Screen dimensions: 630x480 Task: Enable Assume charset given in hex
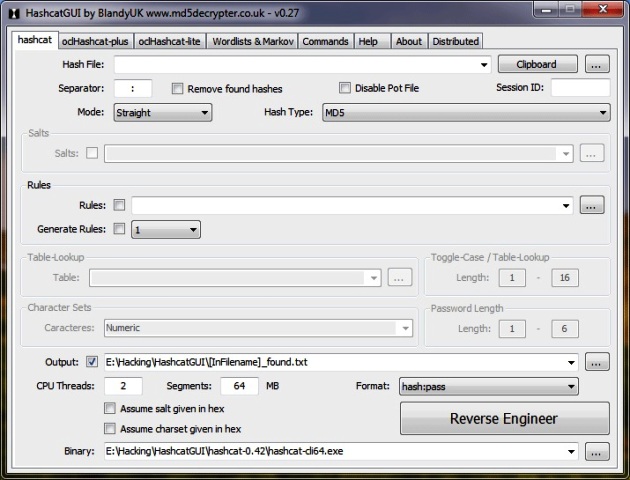click(x=110, y=428)
